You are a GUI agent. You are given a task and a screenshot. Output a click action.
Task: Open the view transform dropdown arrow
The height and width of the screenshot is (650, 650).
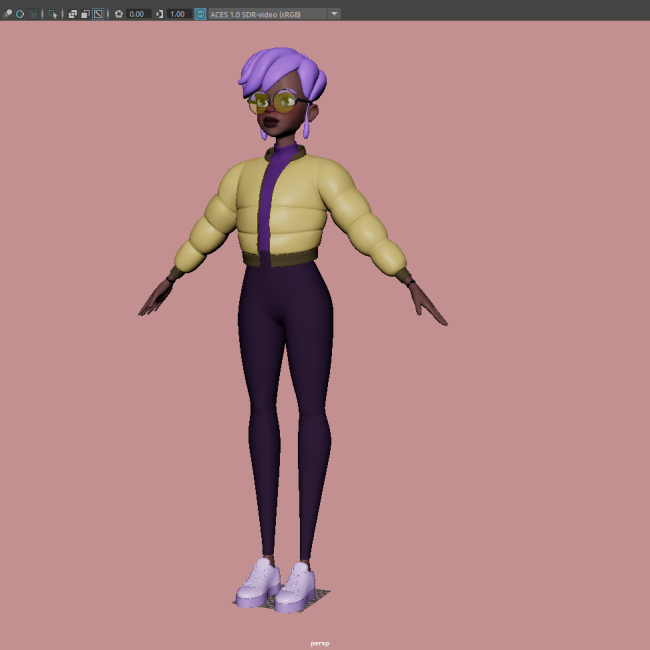[334, 14]
